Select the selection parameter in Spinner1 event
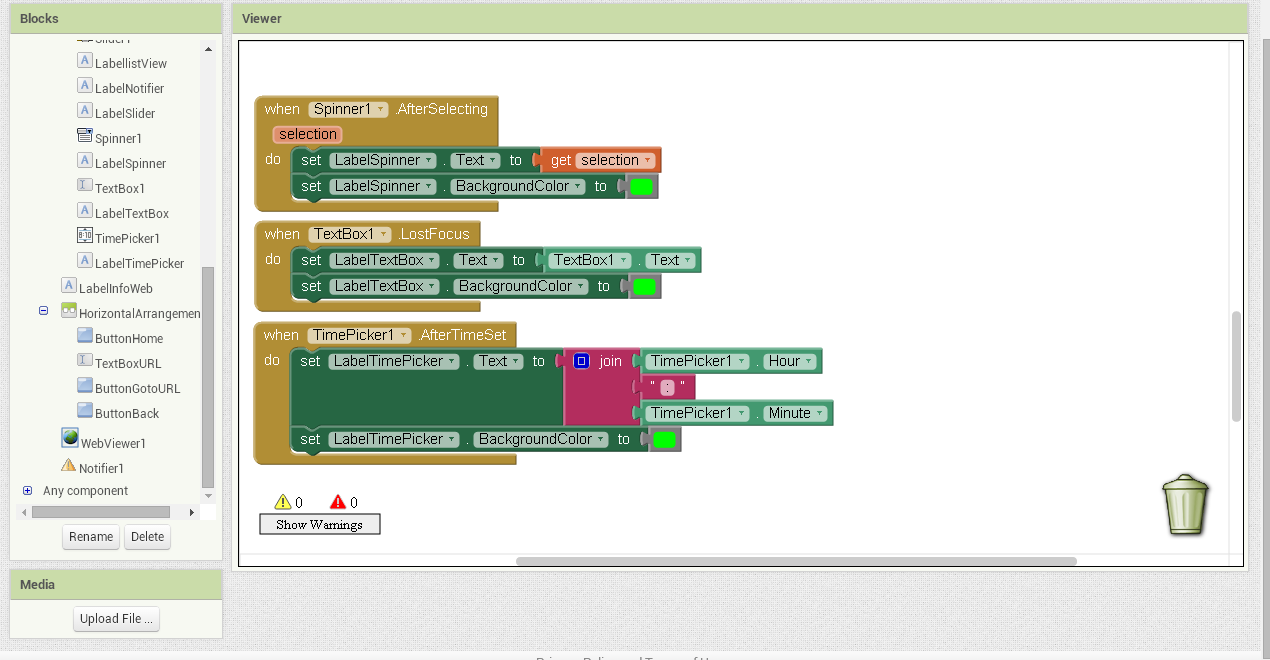This screenshot has width=1270, height=660. [x=308, y=134]
